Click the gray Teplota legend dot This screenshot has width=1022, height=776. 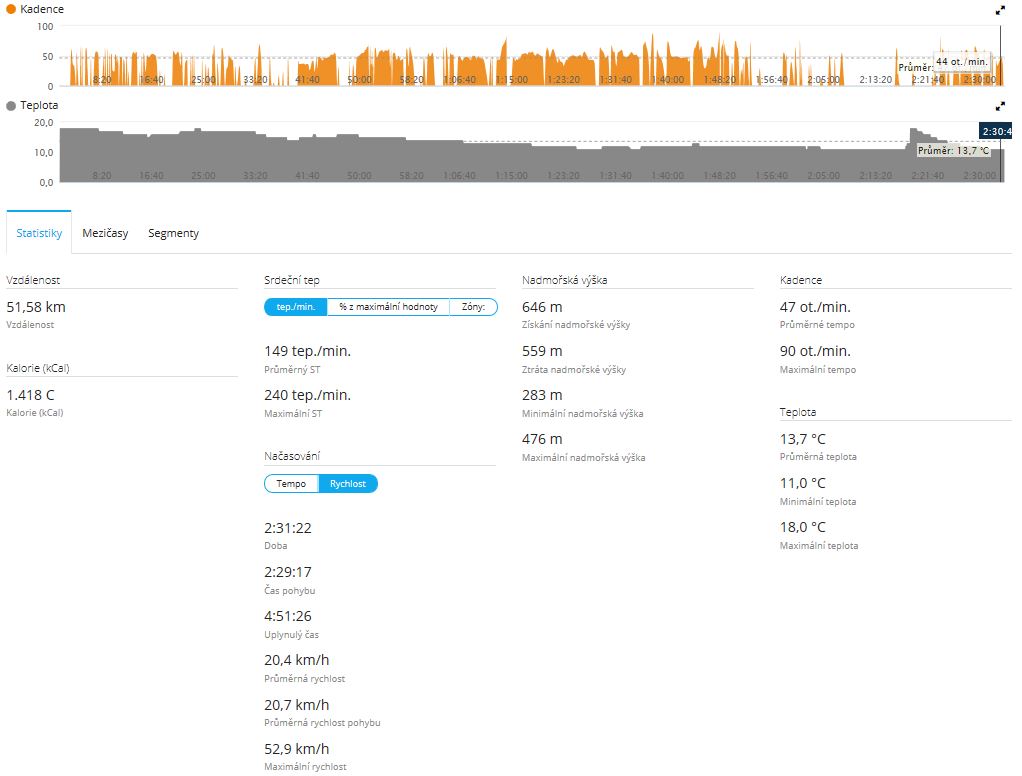pos(11,105)
